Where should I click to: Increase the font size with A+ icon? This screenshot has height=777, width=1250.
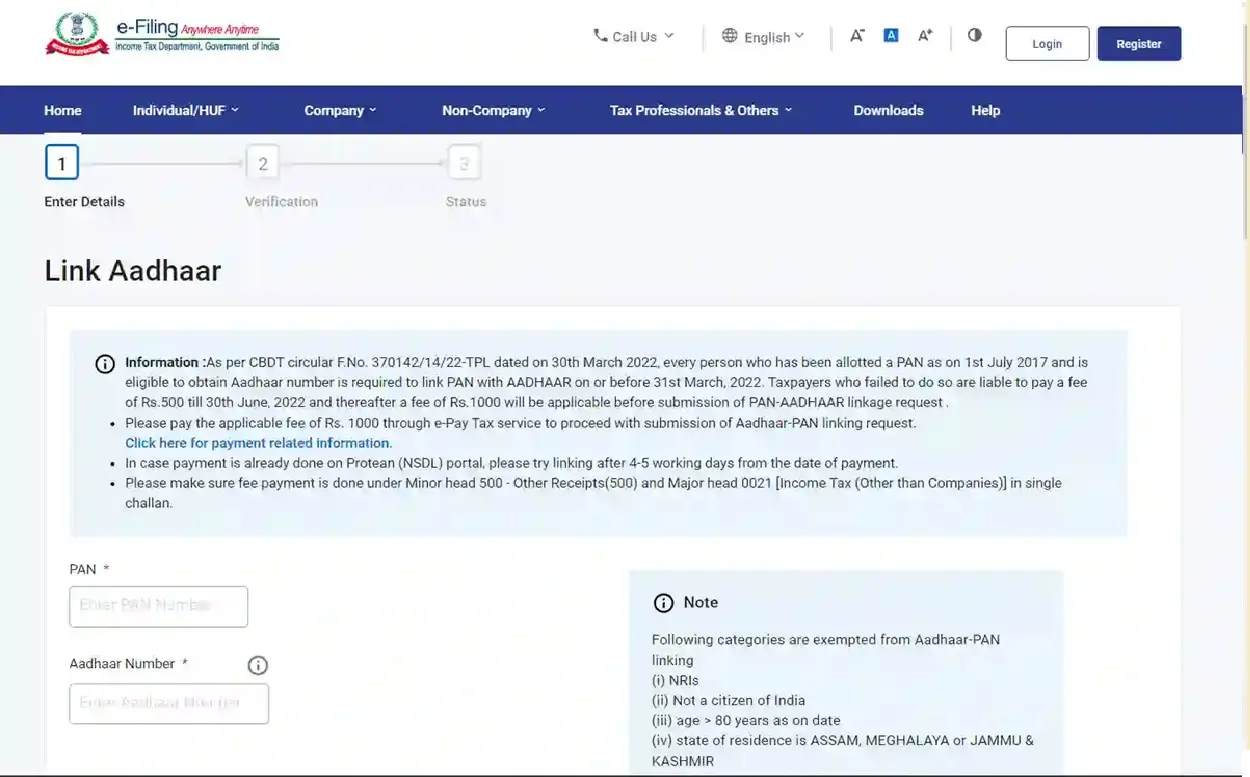[925, 35]
